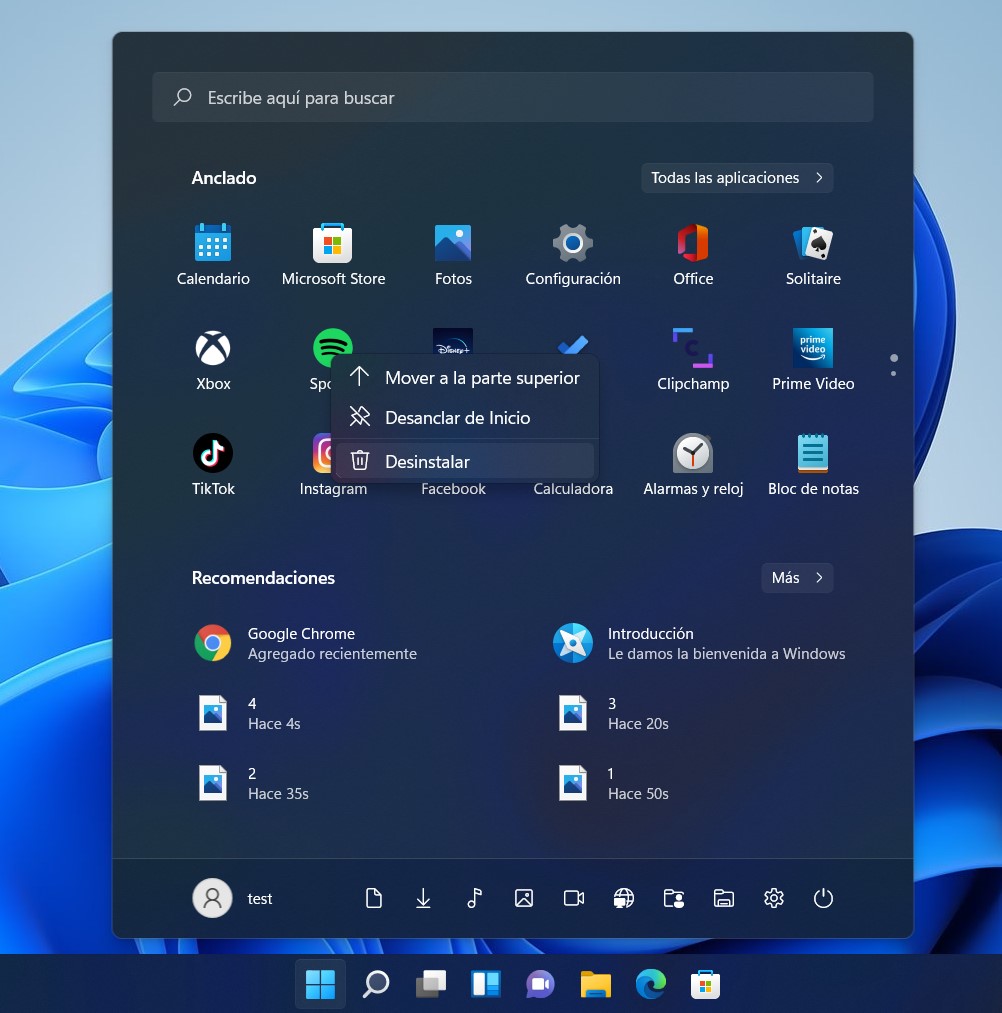Open the Xbox app
This screenshot has width=1002, height=1013.
pyautogui.click(x=213, y=359)
